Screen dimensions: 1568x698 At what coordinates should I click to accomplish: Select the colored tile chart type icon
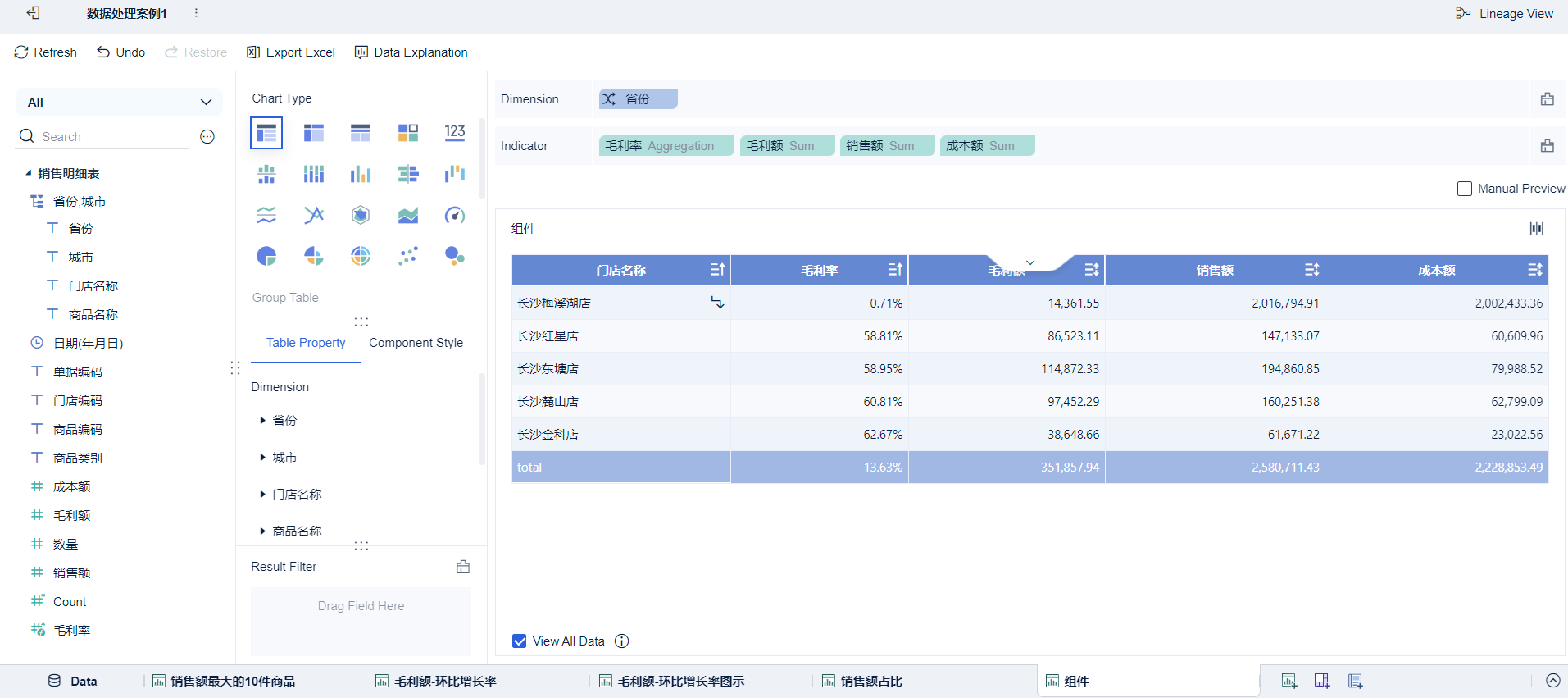(x=408, y=133)
